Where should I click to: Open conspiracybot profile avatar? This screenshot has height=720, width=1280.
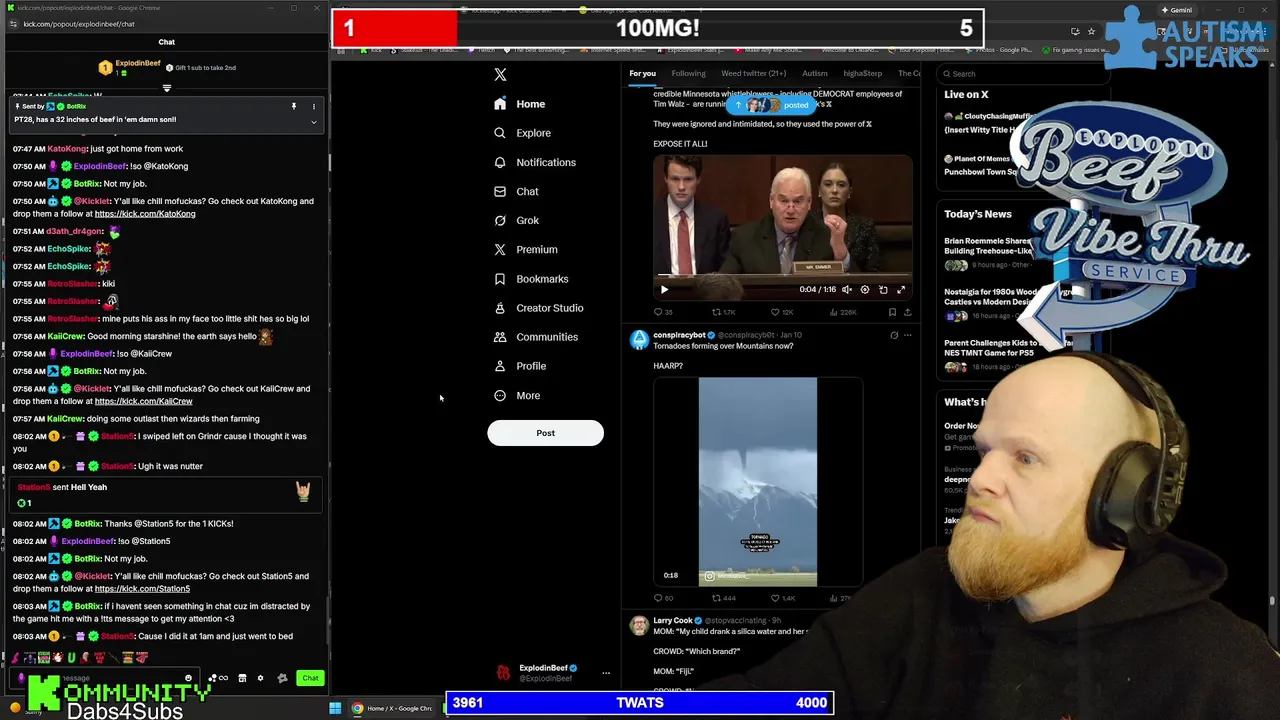point(639,340)
